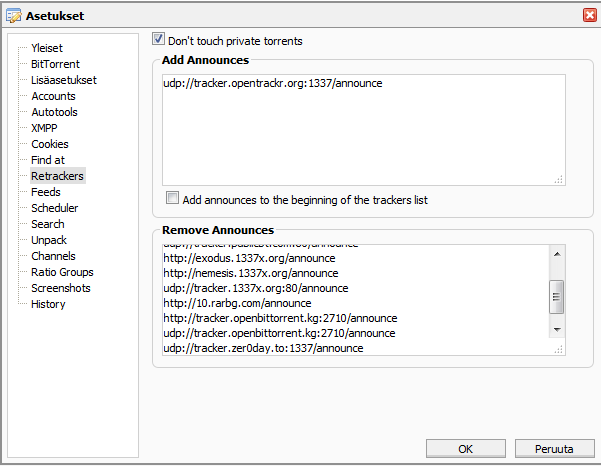Open Yleiset settings category
601x466 pixels.
[x=47, y=48]
